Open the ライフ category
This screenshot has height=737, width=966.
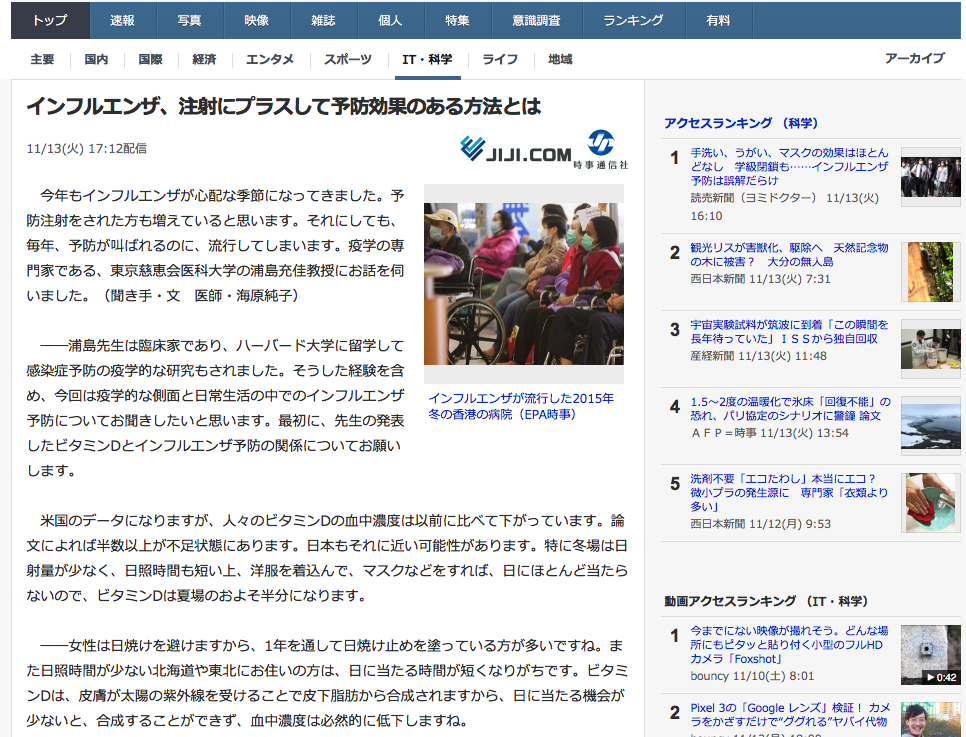click(500, 59)
